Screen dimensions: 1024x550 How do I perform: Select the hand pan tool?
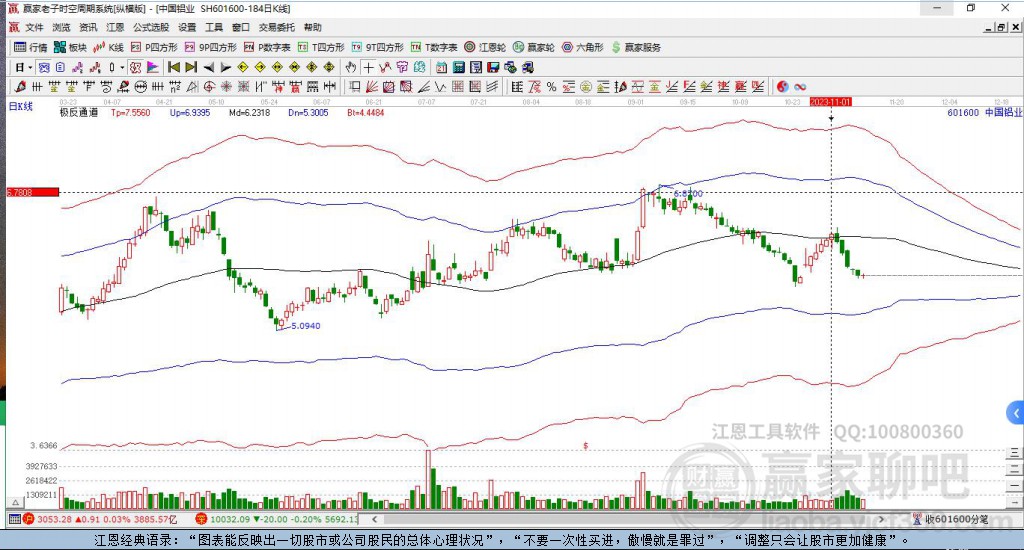point(351,67)
